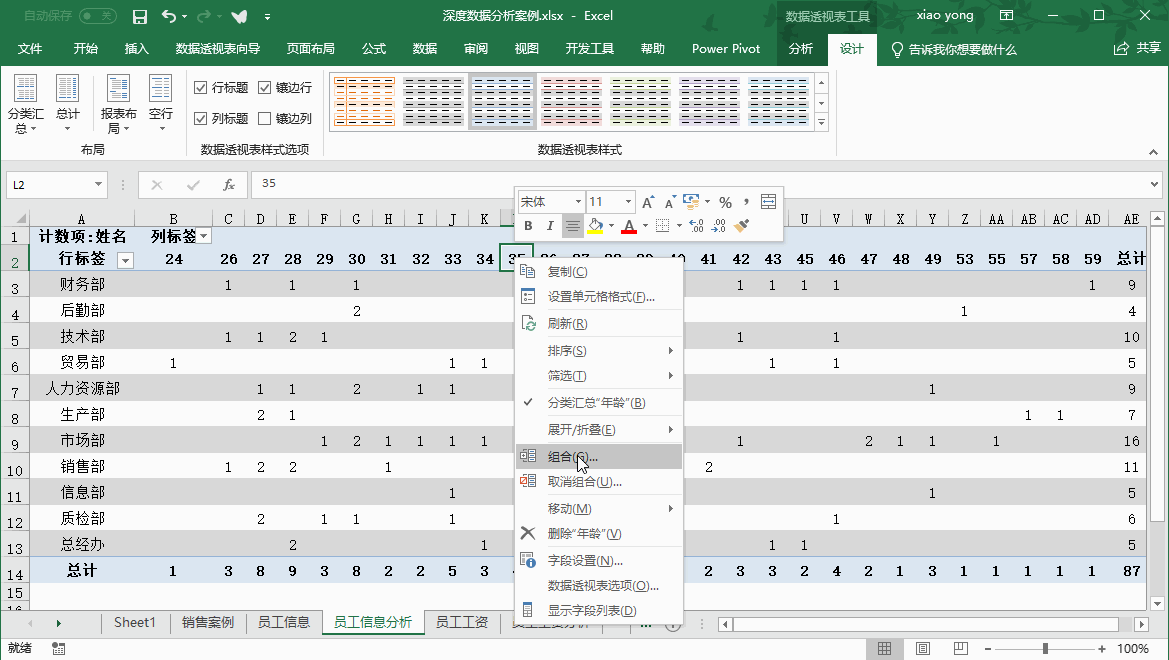Decrease decimal places in mini toolbar
This screenshot has height=660, width=1169.
click(719, 225)
